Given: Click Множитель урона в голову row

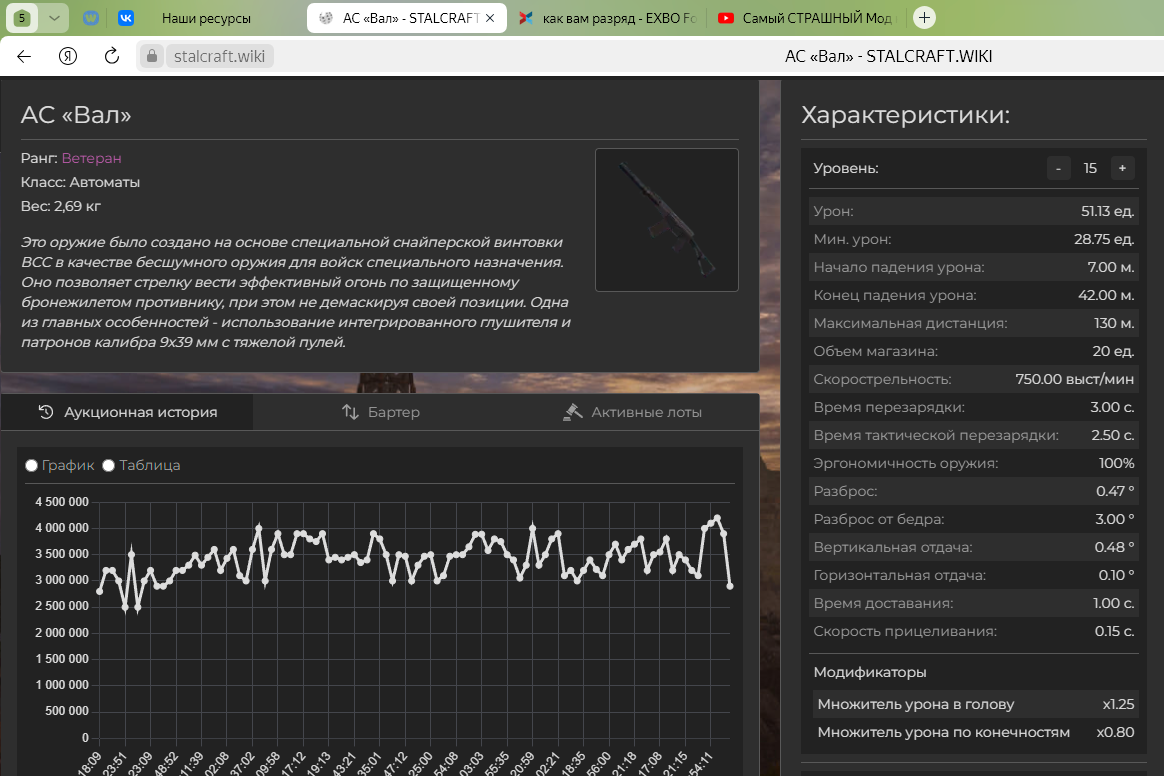Looking at the screenshot, I should click(x=975, y=704).
